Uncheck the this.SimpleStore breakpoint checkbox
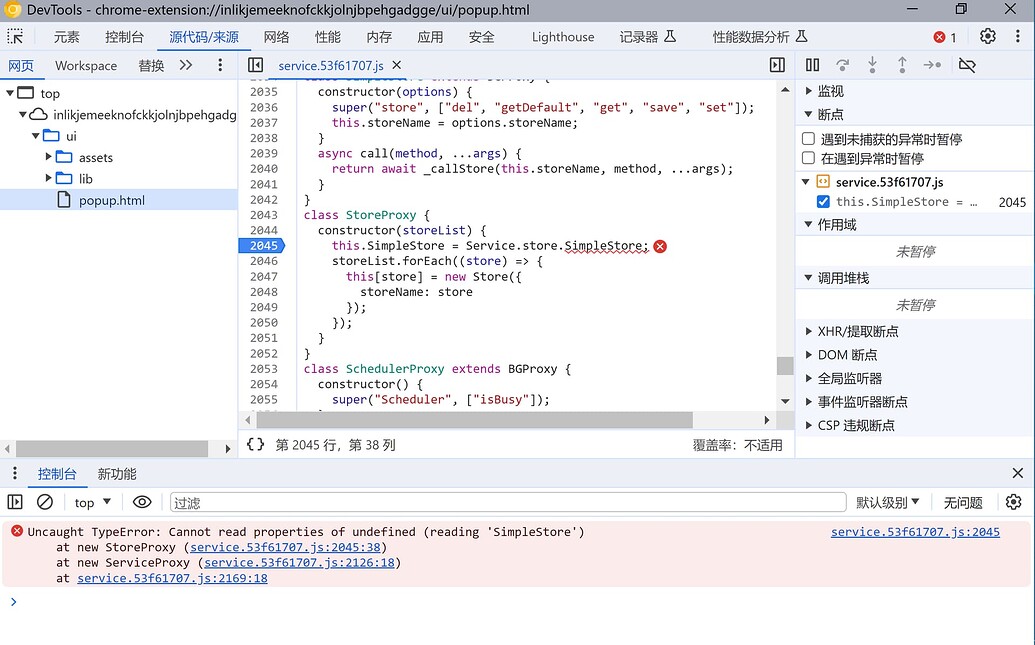Image resolution: width=1035 pixels, height=645 pixels. (823, 201)
